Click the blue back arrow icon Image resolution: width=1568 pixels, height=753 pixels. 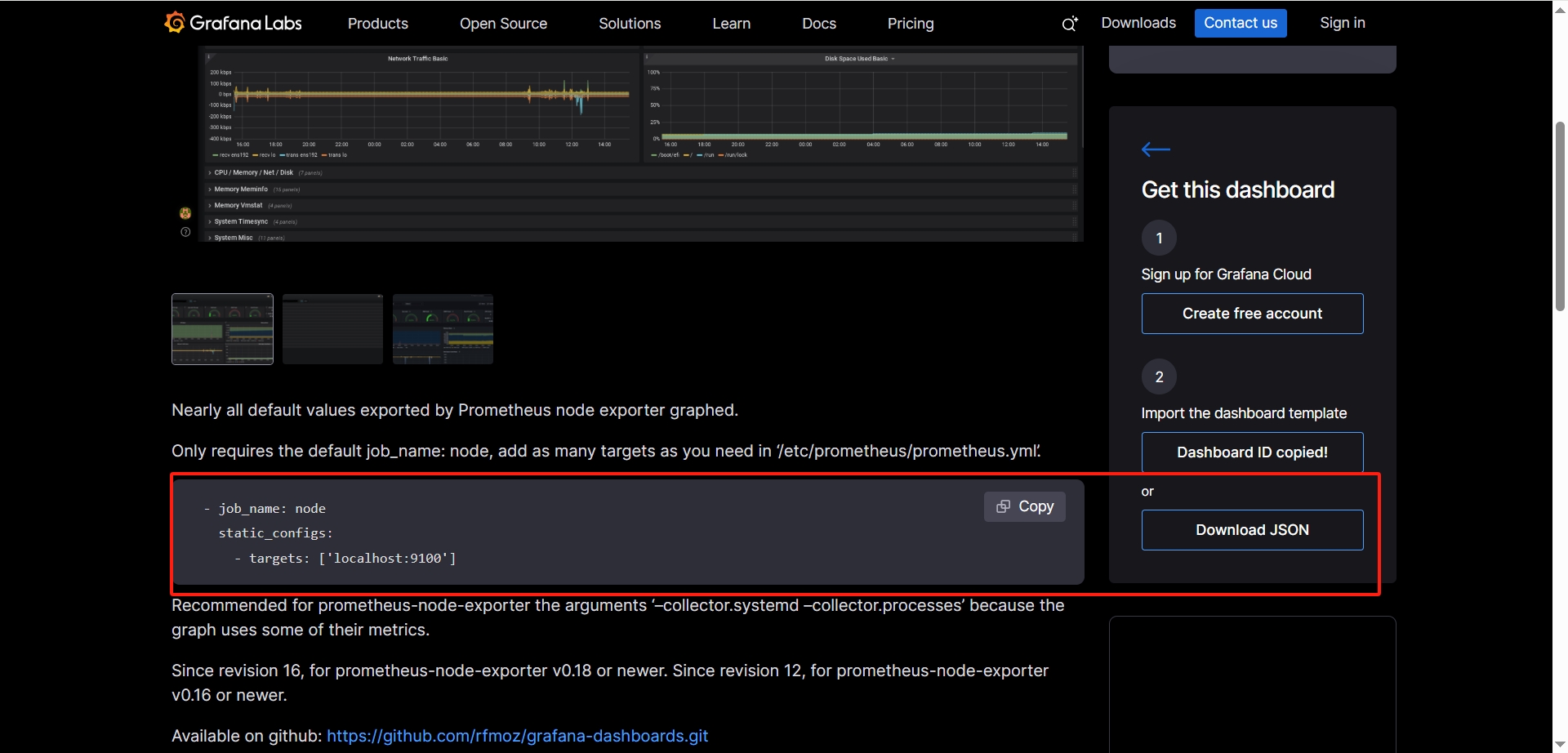(1156, 149)
